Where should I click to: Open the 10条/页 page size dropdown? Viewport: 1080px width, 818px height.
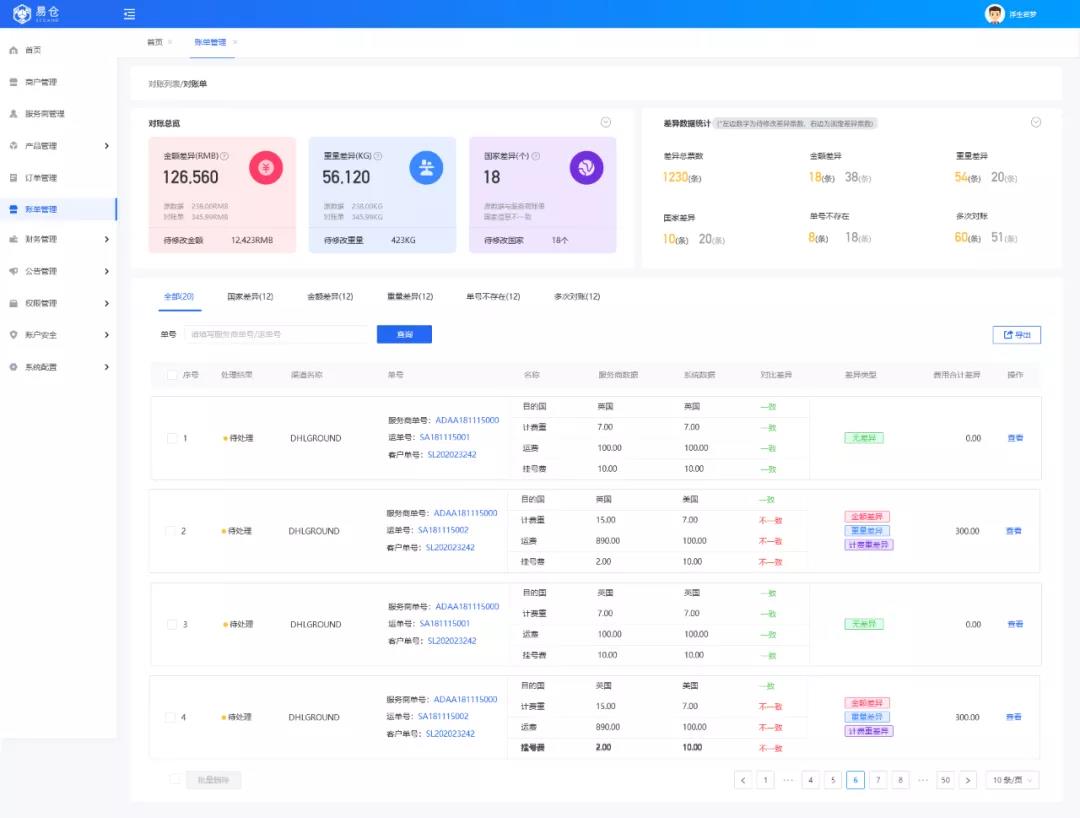(x=1012, y=780)
